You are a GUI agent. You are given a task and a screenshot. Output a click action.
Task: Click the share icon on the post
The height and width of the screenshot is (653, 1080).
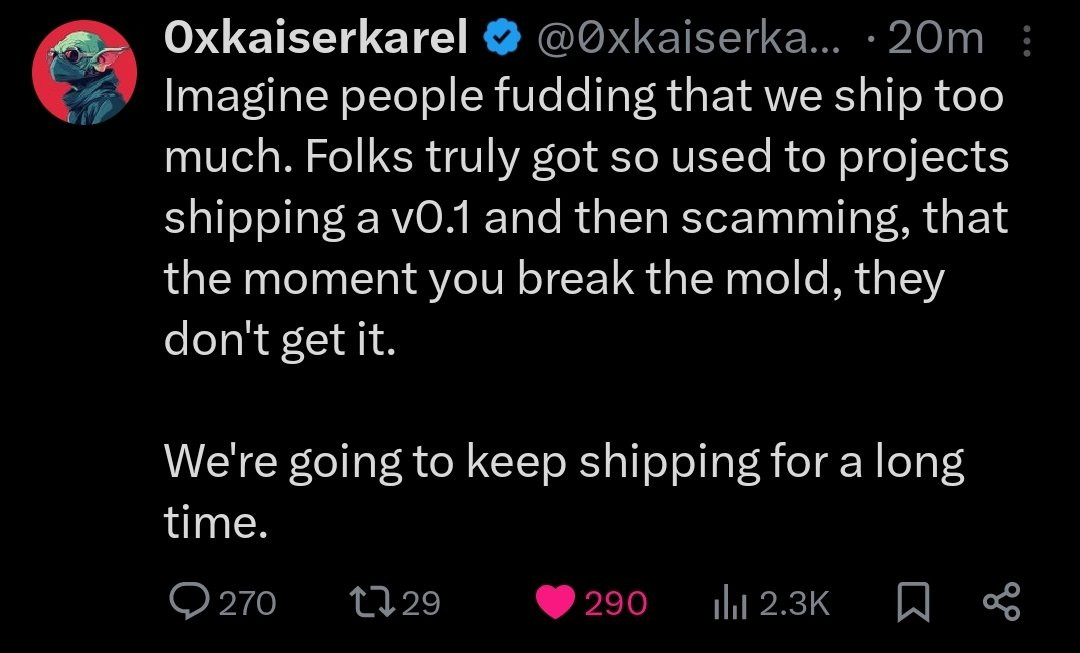coord(1001,601)
